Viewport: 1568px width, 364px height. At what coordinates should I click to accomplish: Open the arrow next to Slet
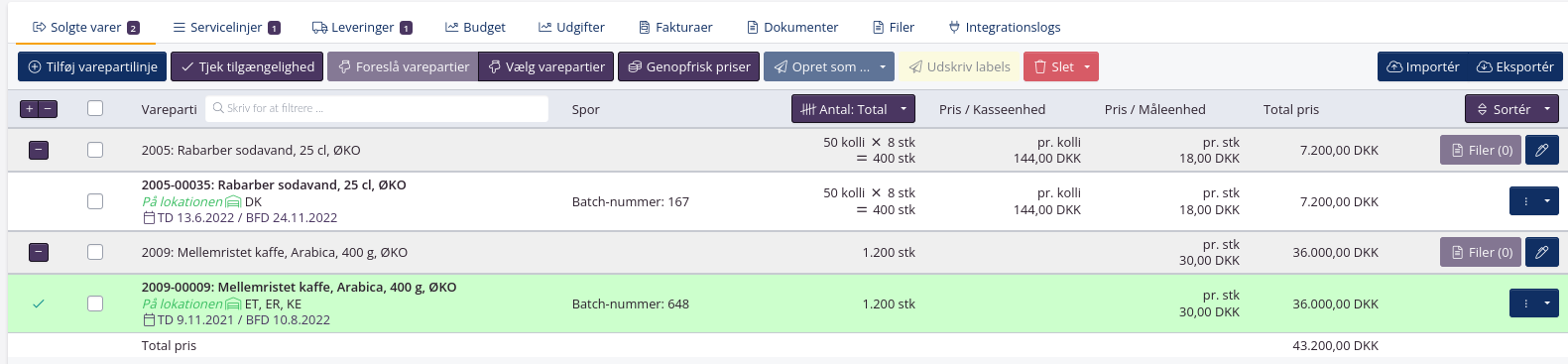point(1088,66)
